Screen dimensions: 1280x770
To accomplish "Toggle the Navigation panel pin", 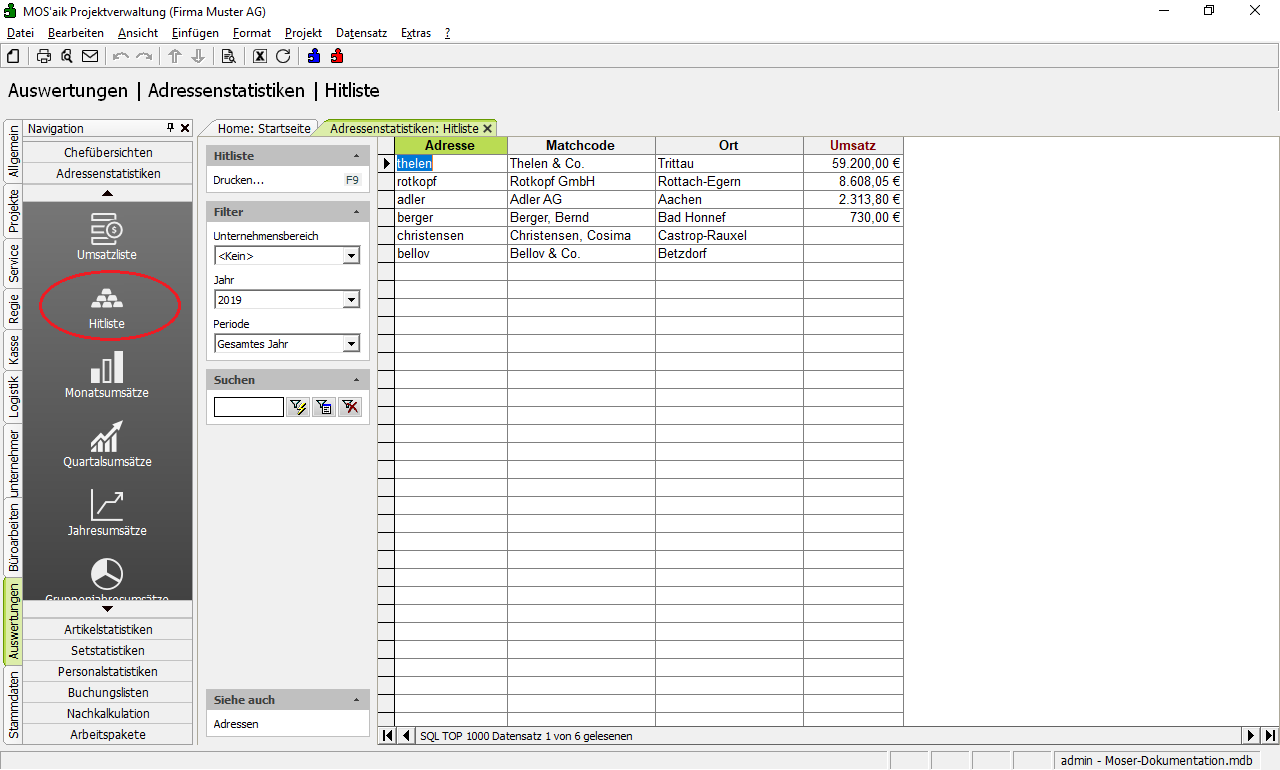I will 170,128.
